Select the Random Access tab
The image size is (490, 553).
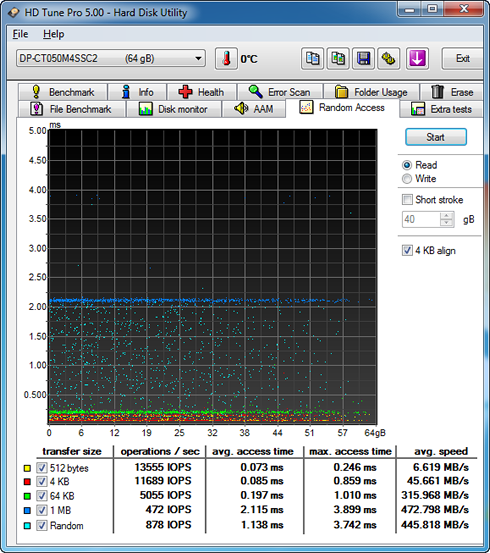[342, 108]
